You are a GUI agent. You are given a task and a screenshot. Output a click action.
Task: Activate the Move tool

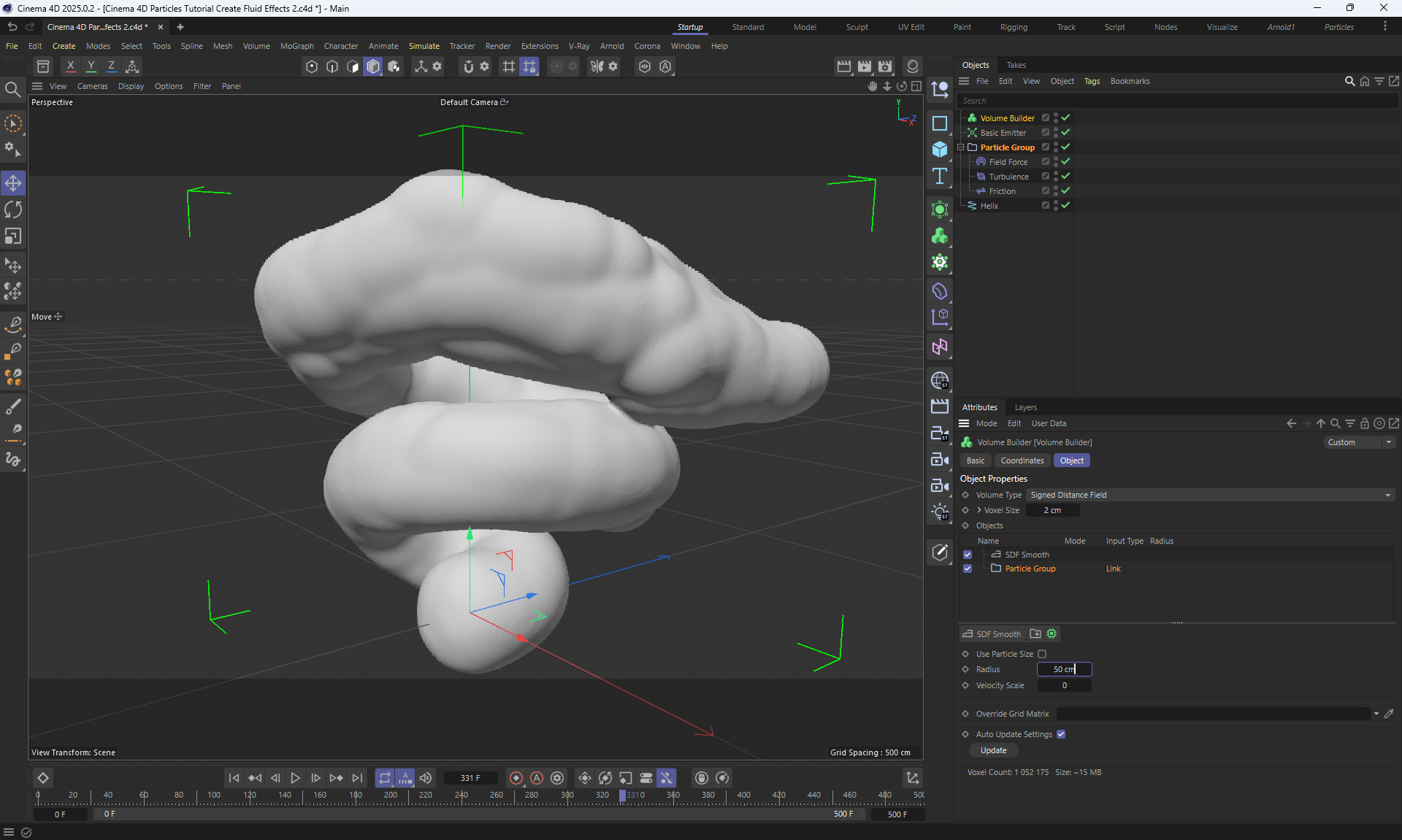[x=13, y=183]
